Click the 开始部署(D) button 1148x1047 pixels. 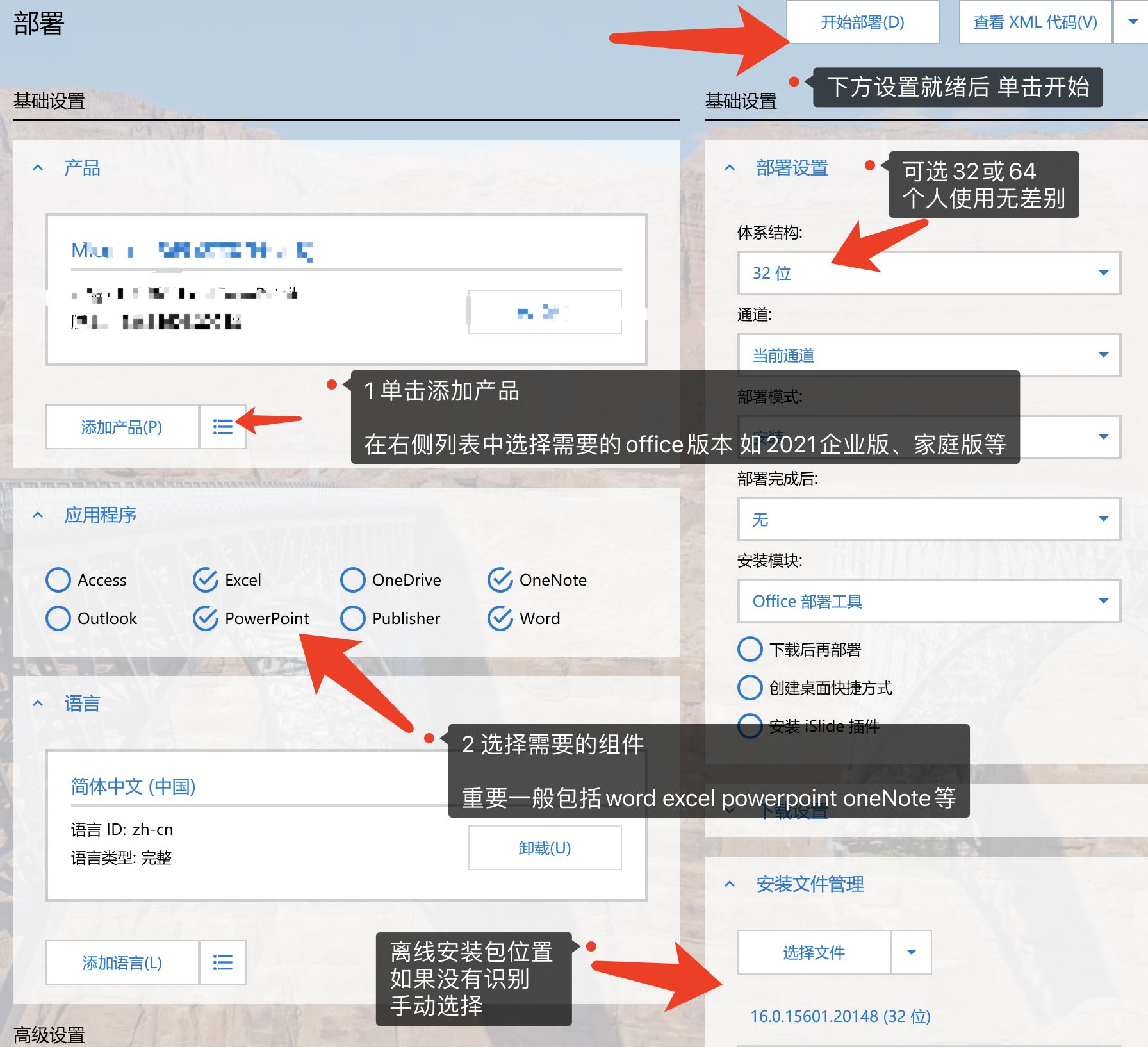(862, 22)
